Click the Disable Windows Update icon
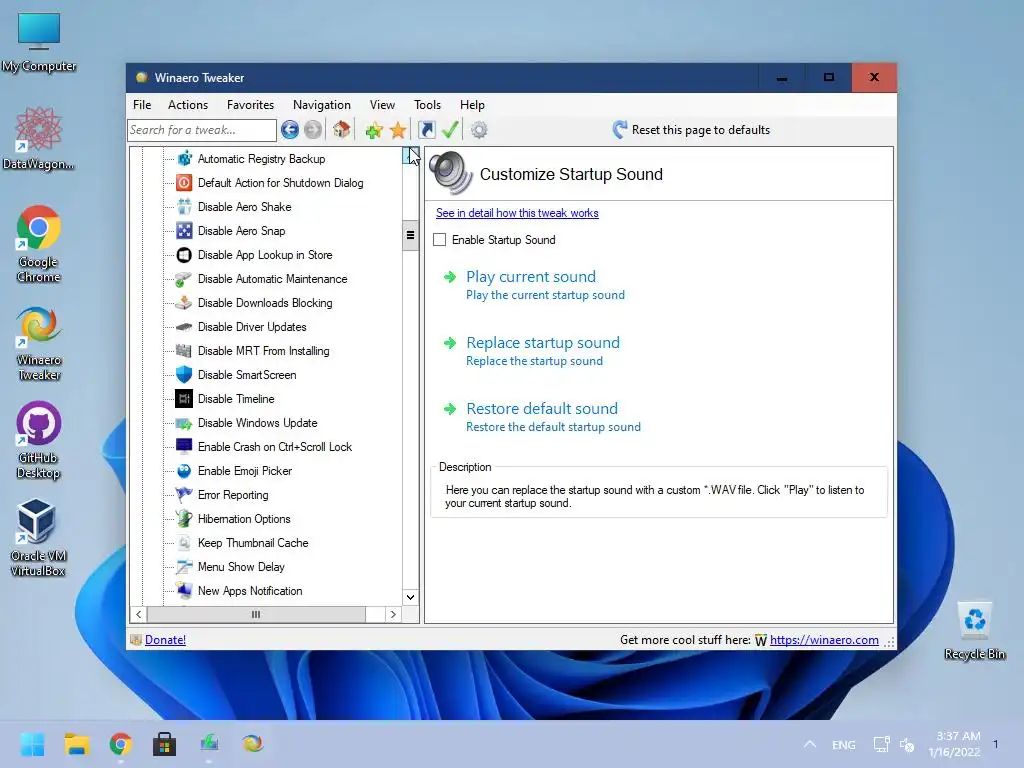1024x768 pixels. [x=184, y=423]
